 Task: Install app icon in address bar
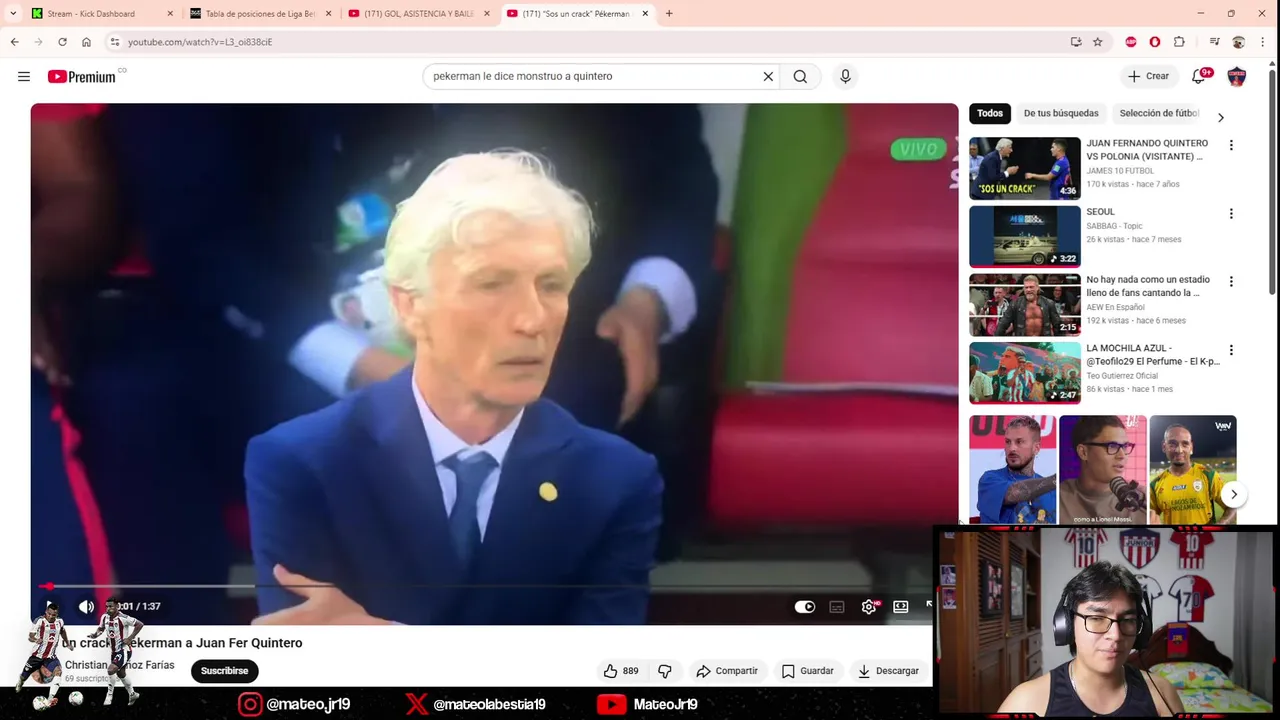pyautogui.click(x=1075, y=42)
